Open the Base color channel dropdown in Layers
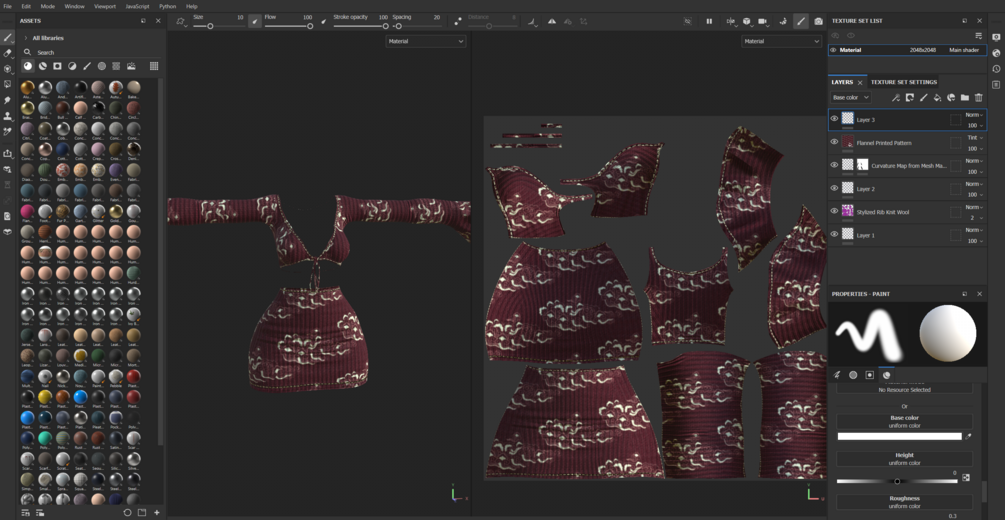Image resolution: width=1005 pixels, height=520 pixels. pos(851,97)
